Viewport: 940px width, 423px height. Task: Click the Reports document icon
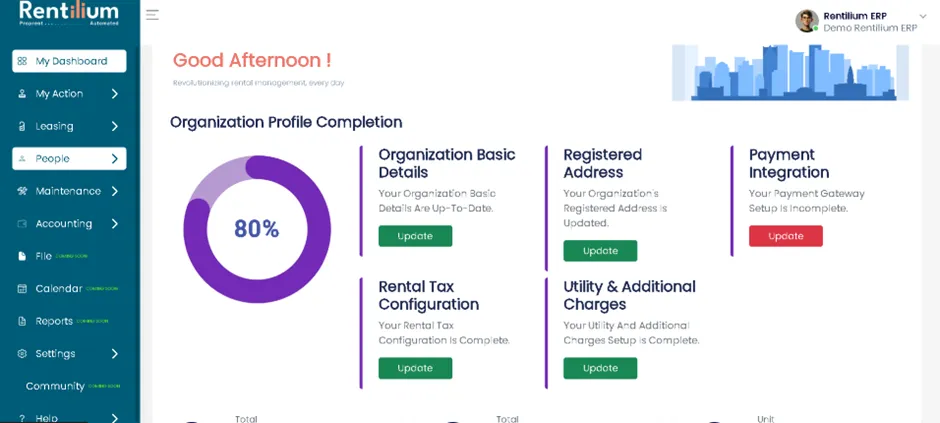[22, 321]
